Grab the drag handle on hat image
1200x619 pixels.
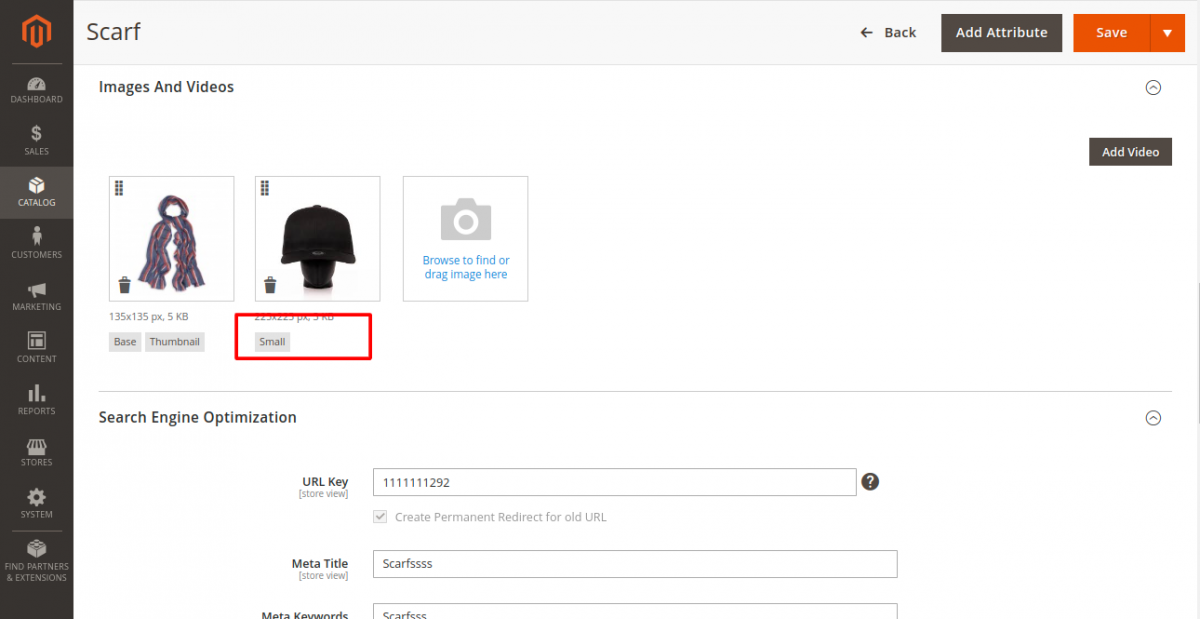pos(264,188)
